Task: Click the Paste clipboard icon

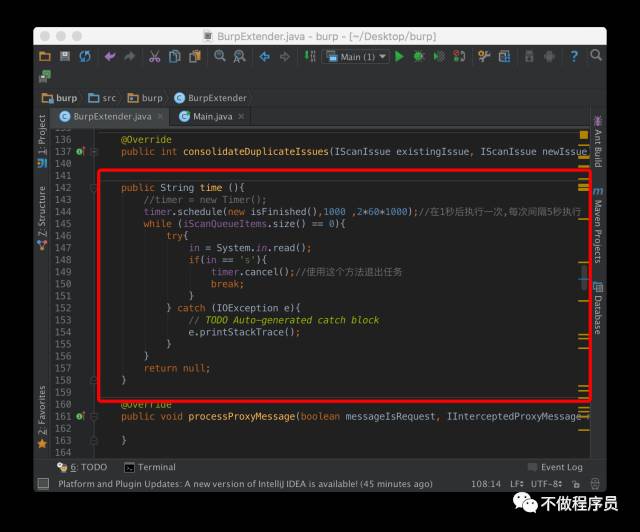Action: coord(195,56)
